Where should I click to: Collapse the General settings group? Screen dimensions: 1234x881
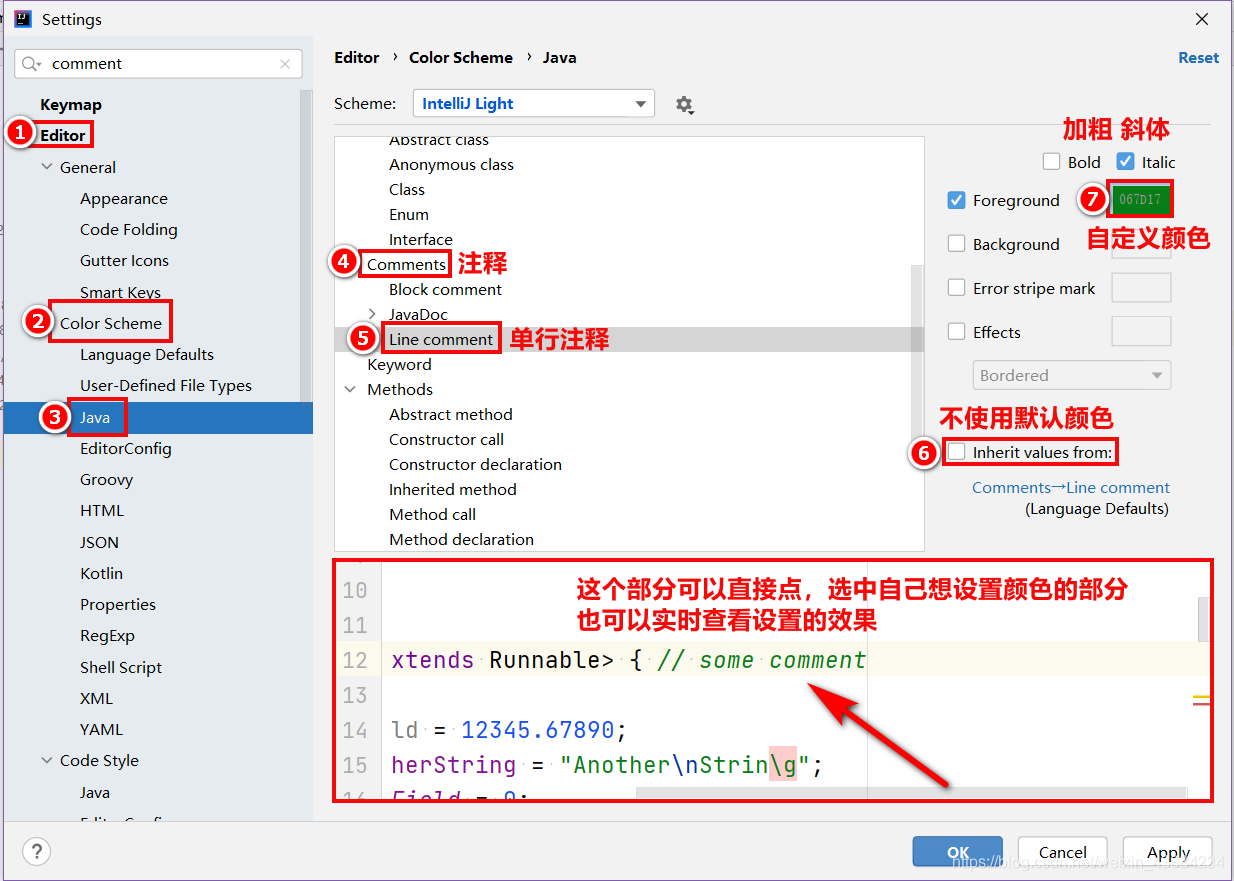pyautogui.click(x=47, y=167)
